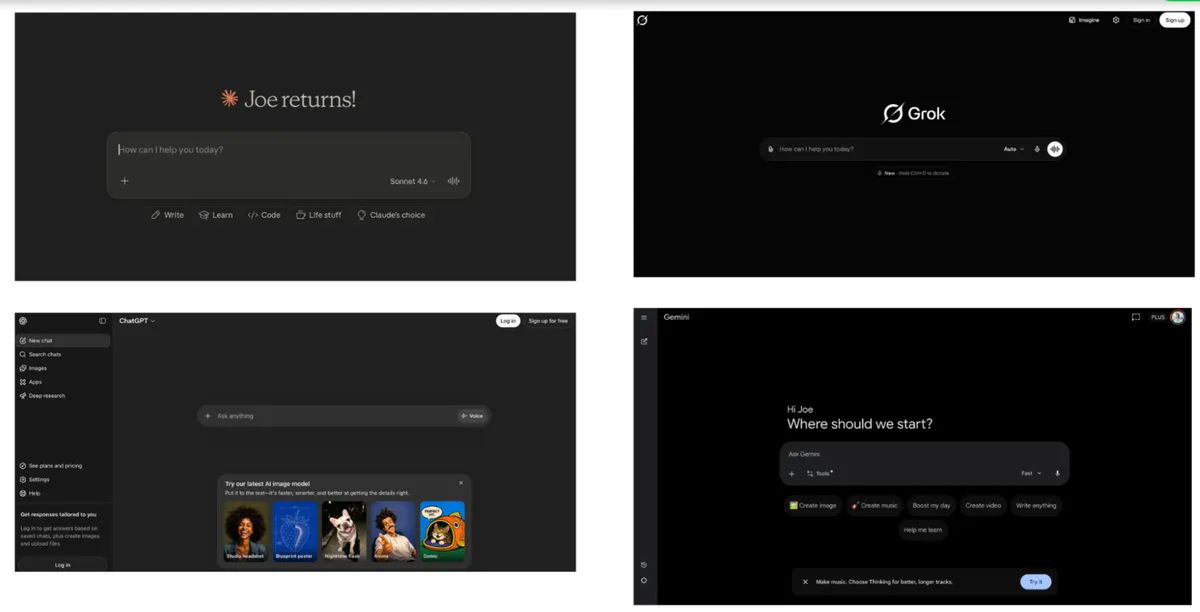The height and width of the screenshot is (612, 1200).
Task: Dismiss the Make music banner in Gemini
Action: [805, 581]
